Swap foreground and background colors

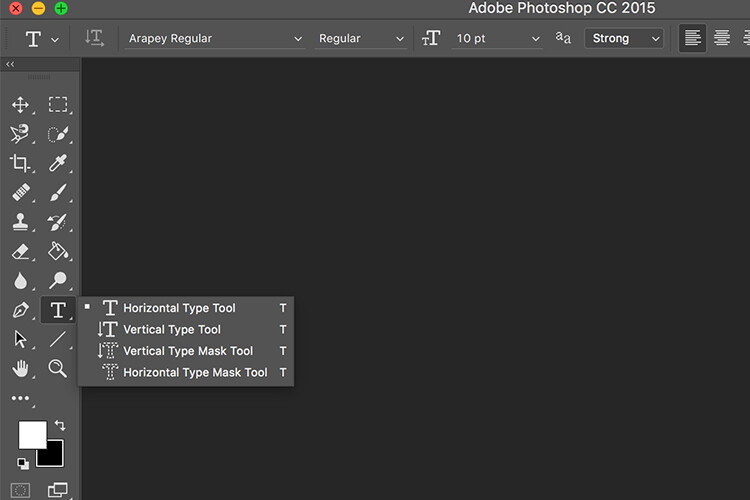[x=60, y=426]
